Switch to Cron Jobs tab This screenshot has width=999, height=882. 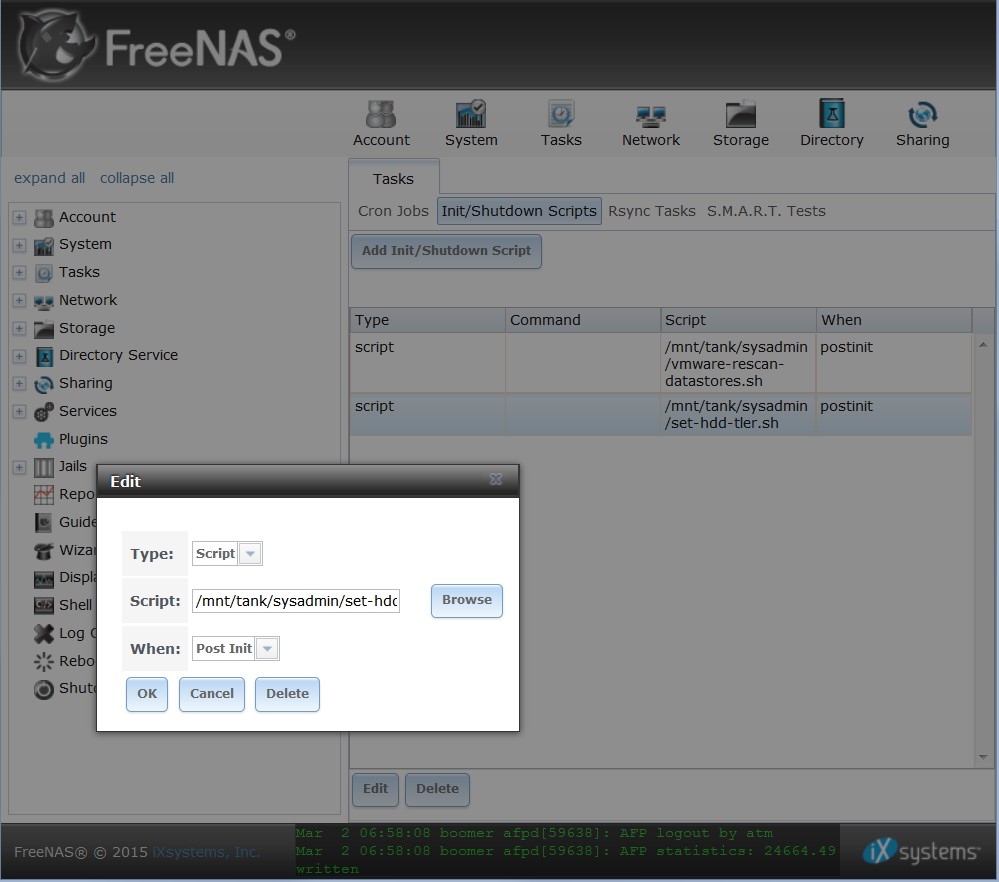tap(393, 211)
